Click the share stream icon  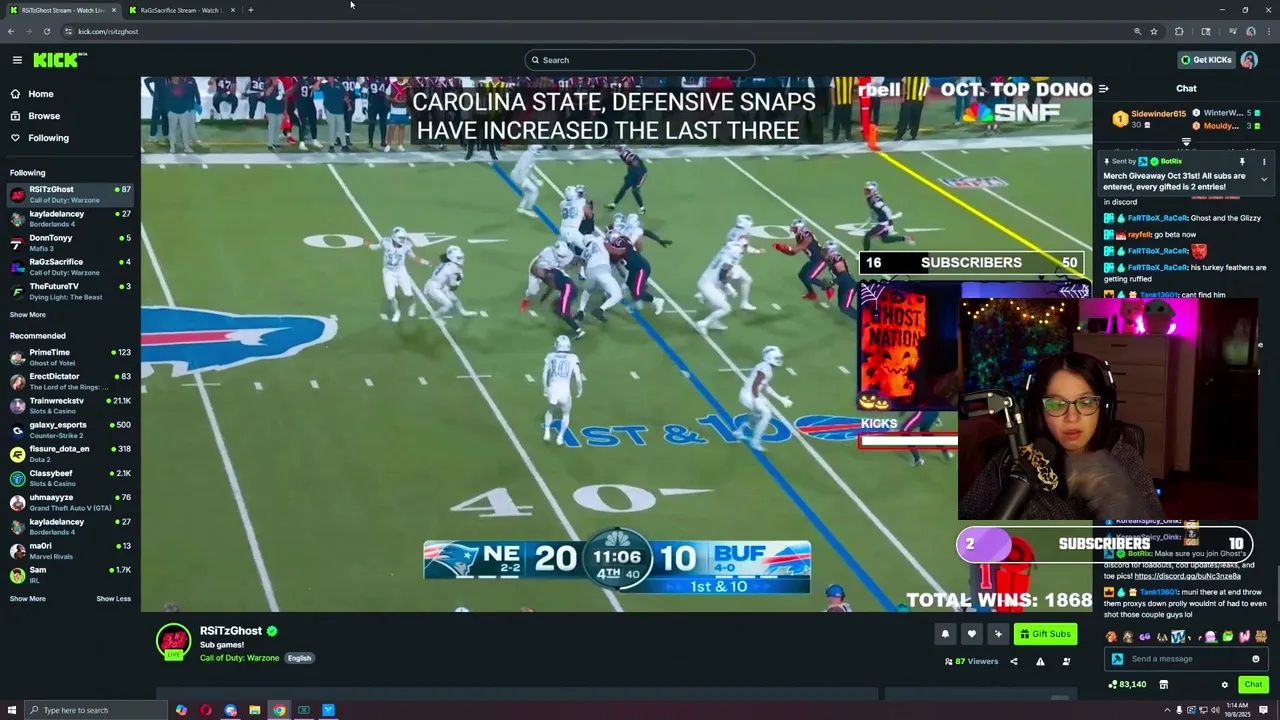click(x=1013, y=661)
